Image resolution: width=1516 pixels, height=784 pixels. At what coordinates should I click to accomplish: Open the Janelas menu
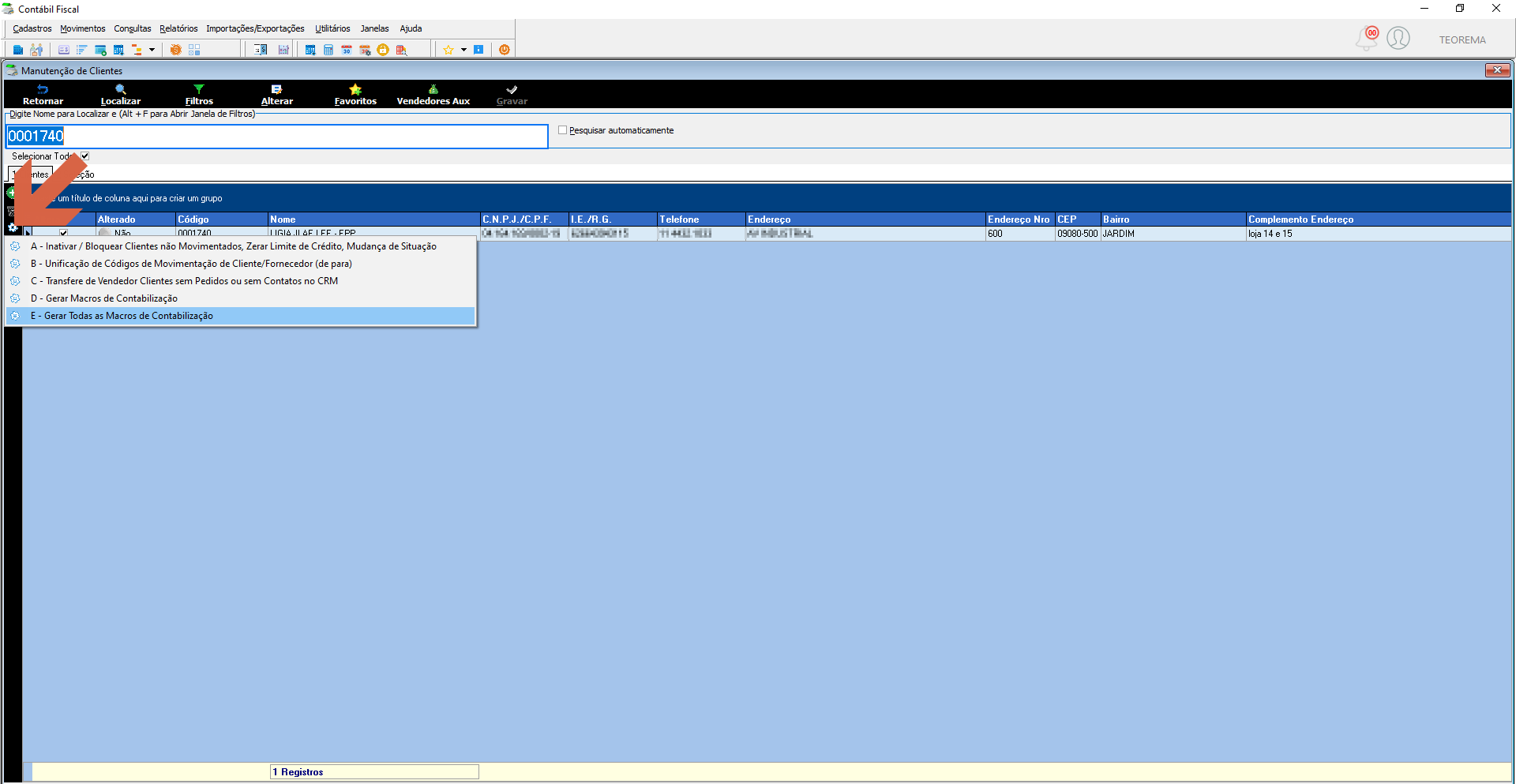[375, 28]
